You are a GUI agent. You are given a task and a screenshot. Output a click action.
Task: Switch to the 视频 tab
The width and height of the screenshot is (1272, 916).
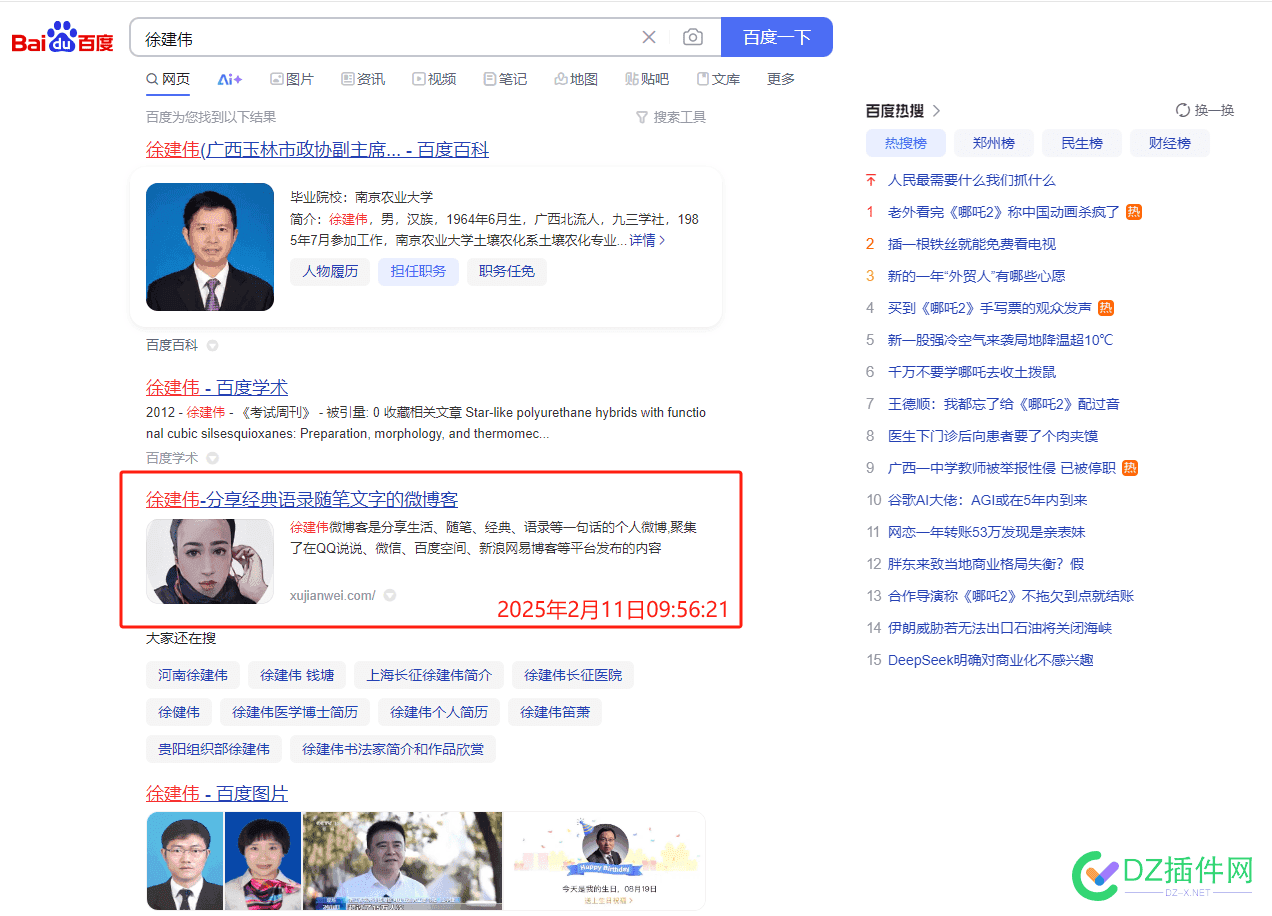pos(434,79)
